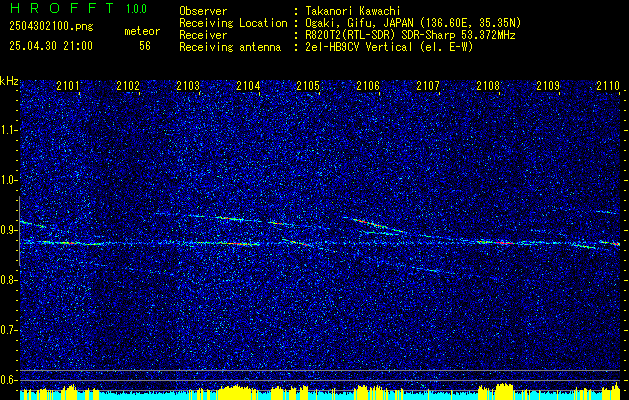Click the 1.0 frequency axis label

(x=9, y=181)
